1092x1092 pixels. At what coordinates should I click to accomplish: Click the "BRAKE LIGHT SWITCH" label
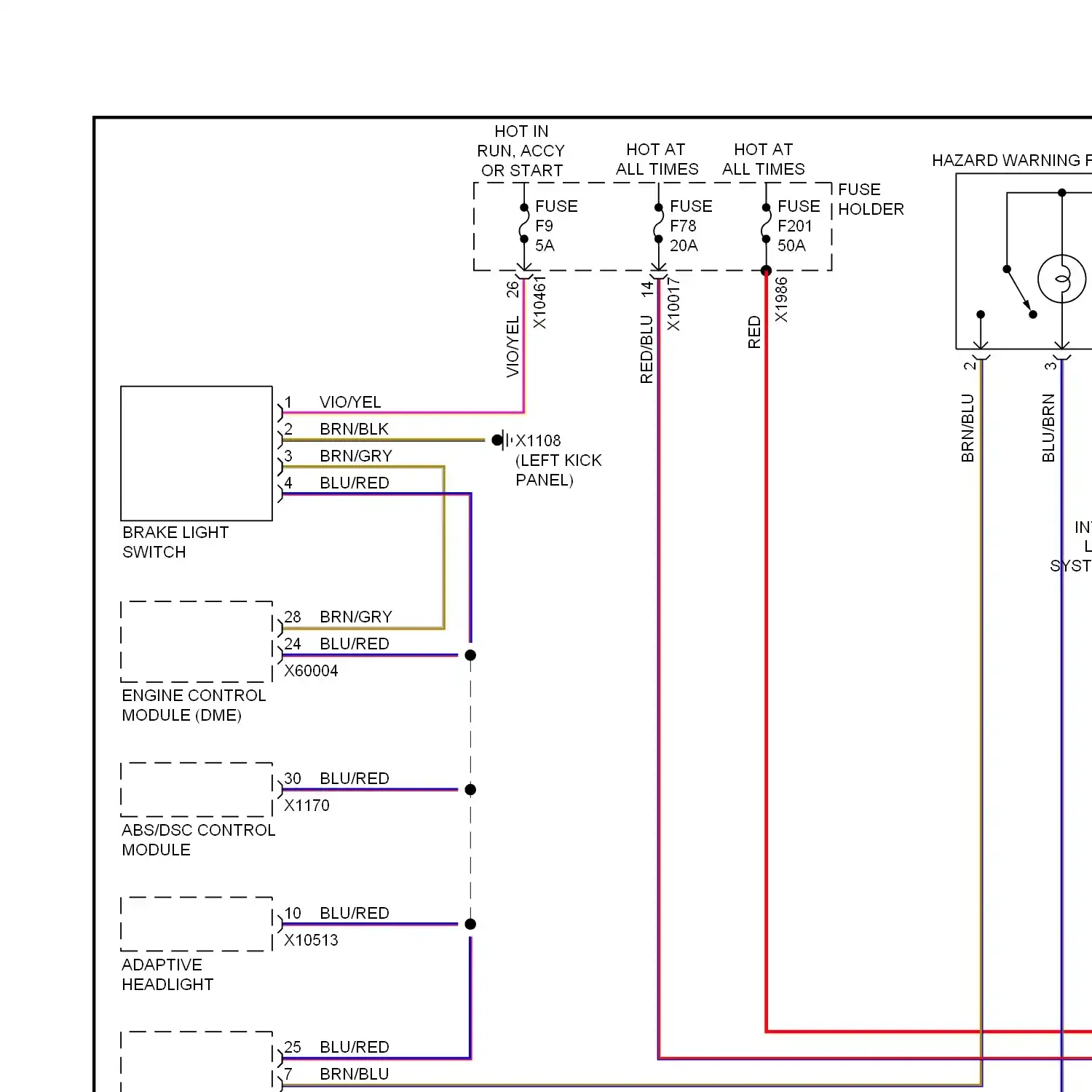pos(175,542)
